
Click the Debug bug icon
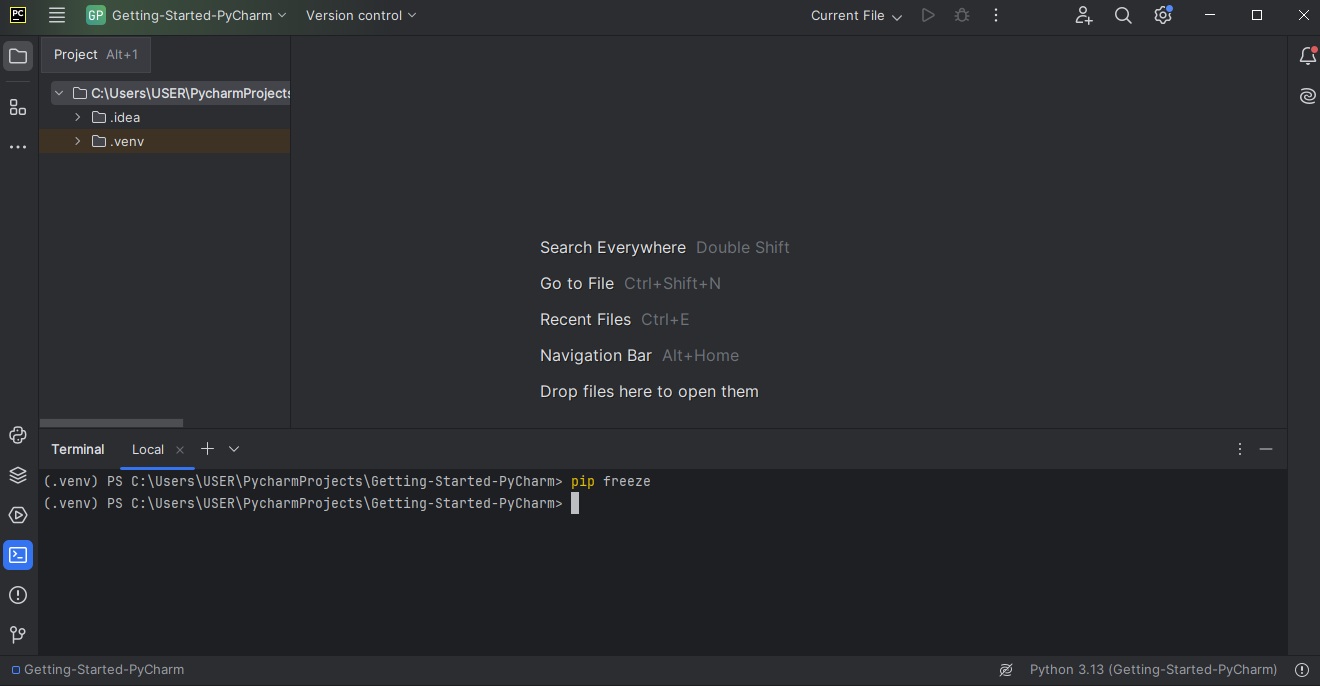point(962,15)
